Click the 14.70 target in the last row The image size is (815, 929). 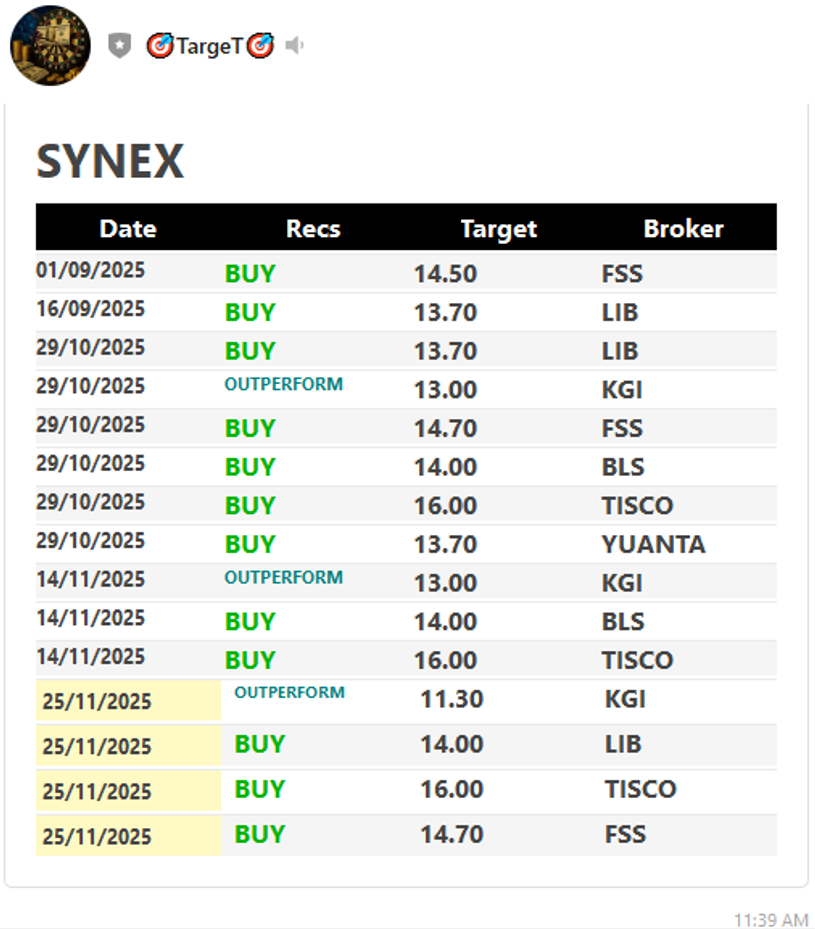pos(451,834)
